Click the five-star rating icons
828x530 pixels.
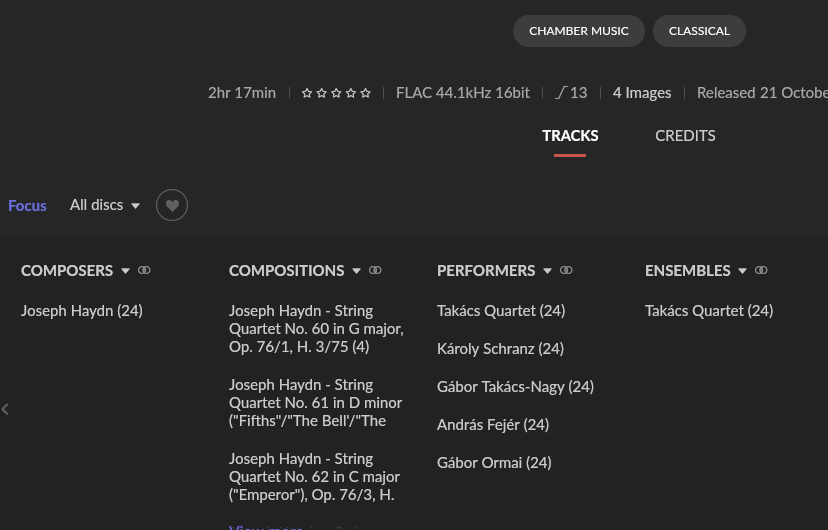(336, 93)
